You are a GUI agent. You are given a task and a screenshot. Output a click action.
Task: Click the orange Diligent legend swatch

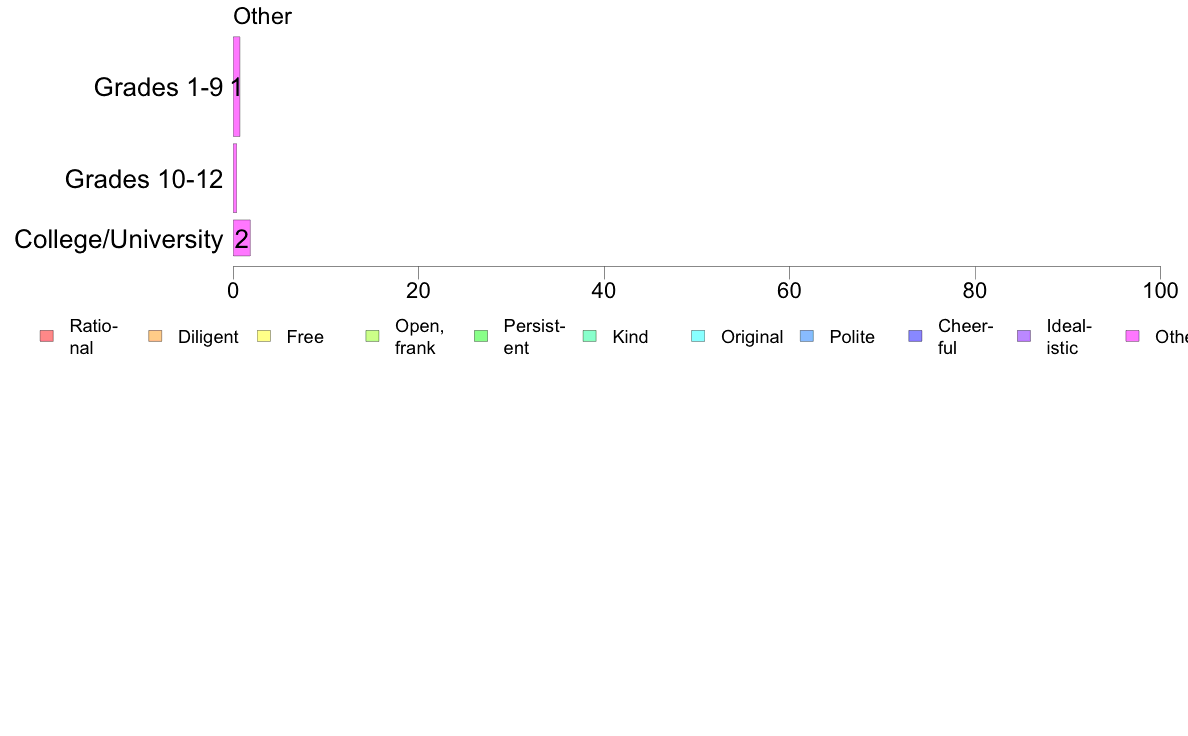click(x=155, y=336)
